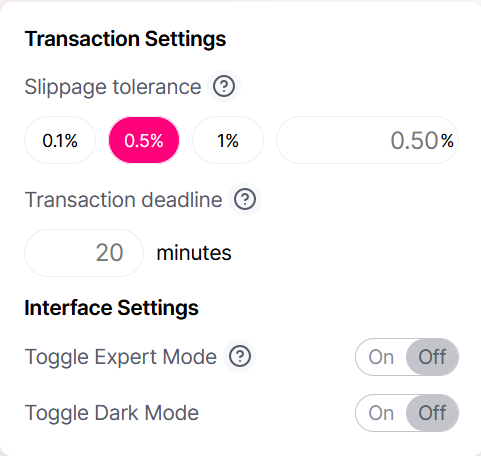Click the Transaction deadline label text
481x456 pixels.
point(123,200)
